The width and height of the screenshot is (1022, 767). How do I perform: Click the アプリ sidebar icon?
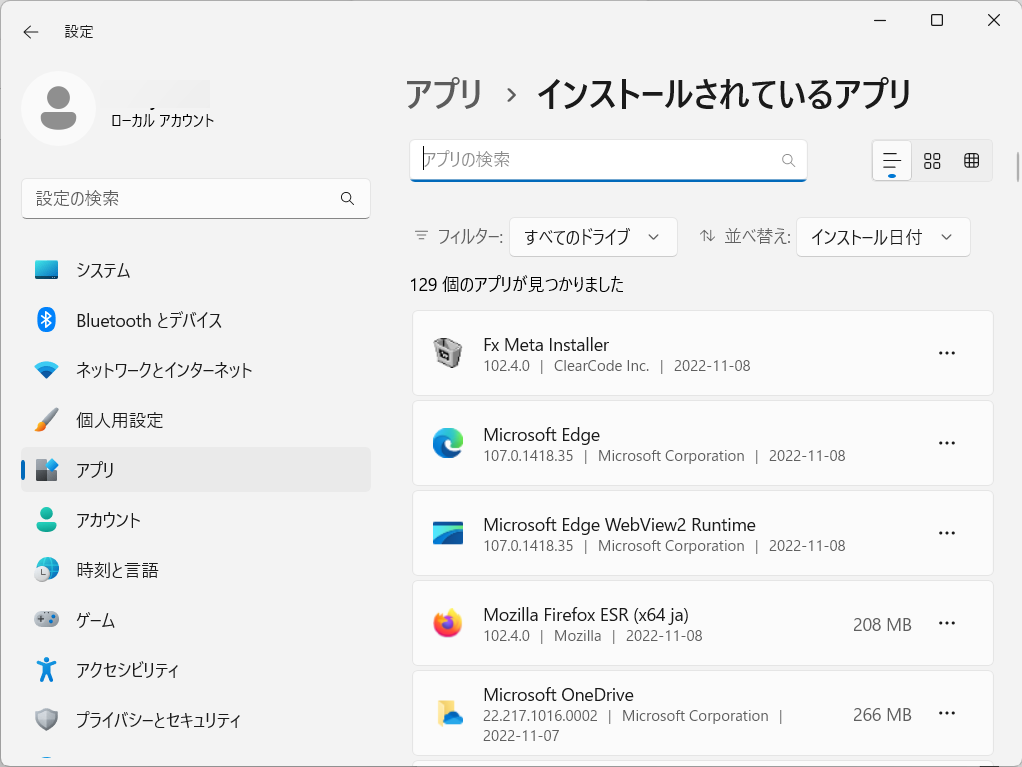coord(46,470)
